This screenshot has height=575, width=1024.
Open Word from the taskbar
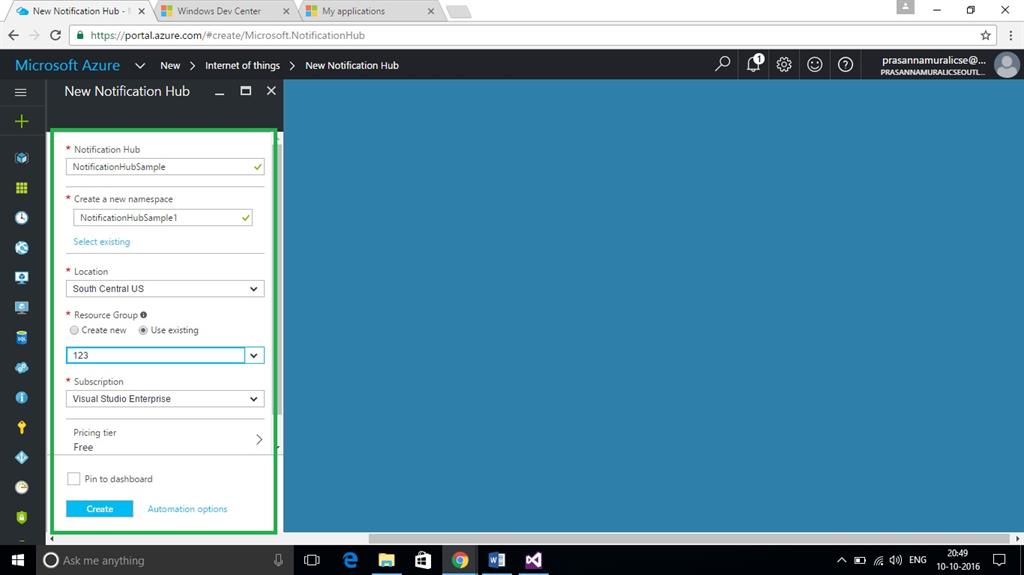497,560
